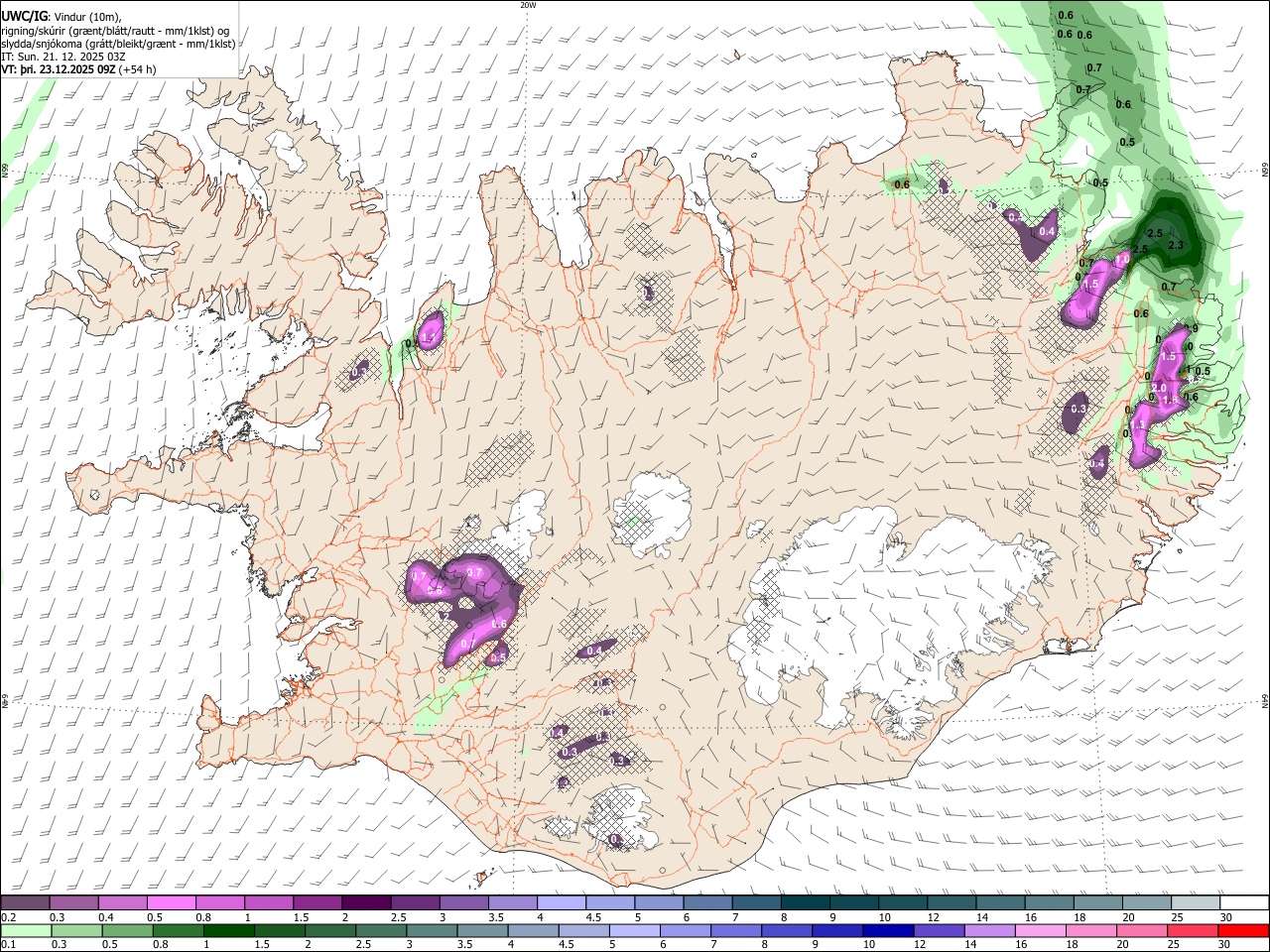Pick the top-row swatch between 12 and 14
The height and width of the screenshot is (952, 1270).
point(952,902)
